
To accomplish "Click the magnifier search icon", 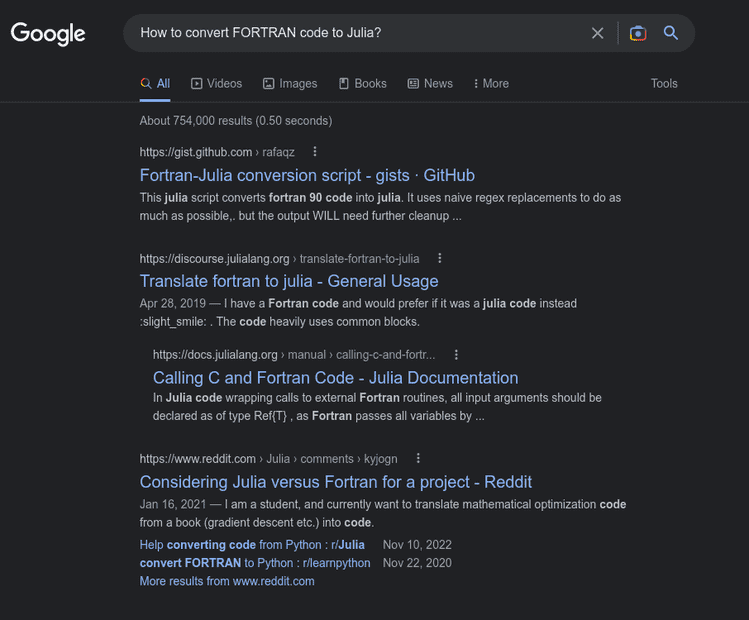I will tap(671, 33).
